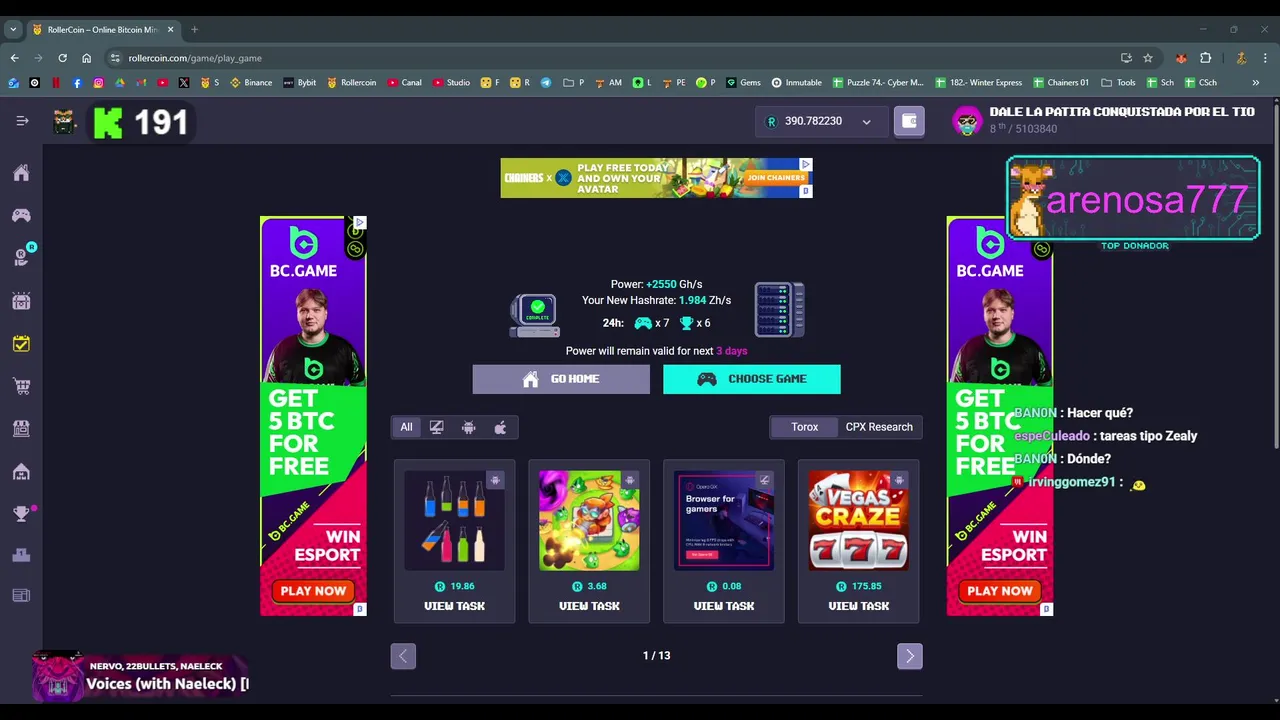The width and height of the screenshot is (1280, 720).
Task: Open the Chainers 01 bookmark
Action: tap(1060, 83)
